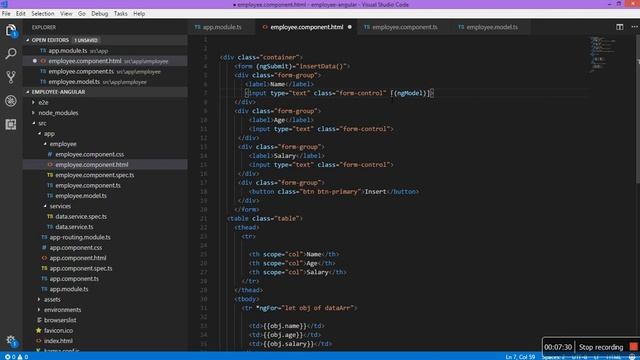Switch to the employee.model.ts editor tab

click(x=490, y=27)
